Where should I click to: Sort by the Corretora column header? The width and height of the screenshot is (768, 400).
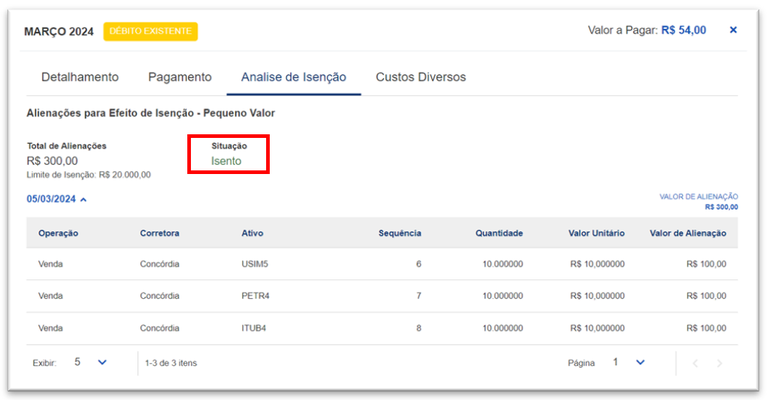160,233
